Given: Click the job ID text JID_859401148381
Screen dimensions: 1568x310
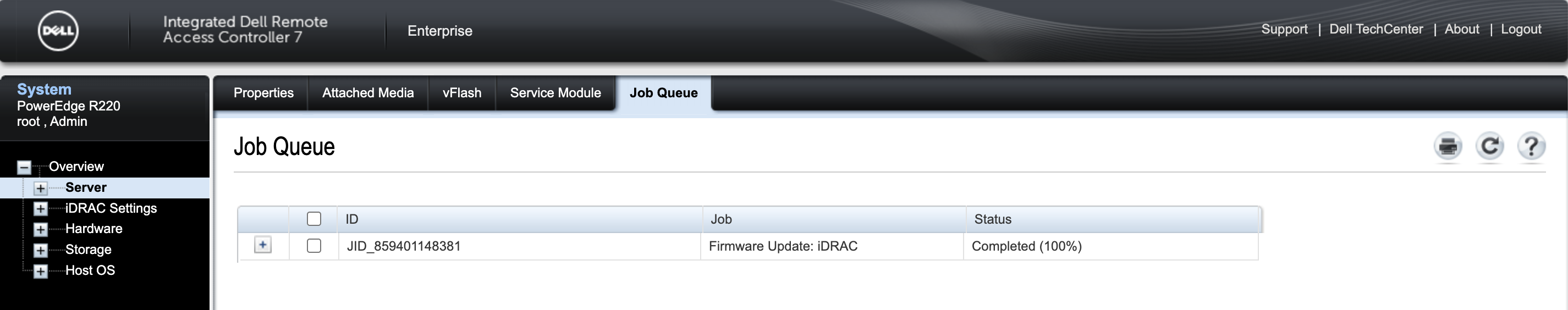Looking at the screenshot, I should coord(404,246).
